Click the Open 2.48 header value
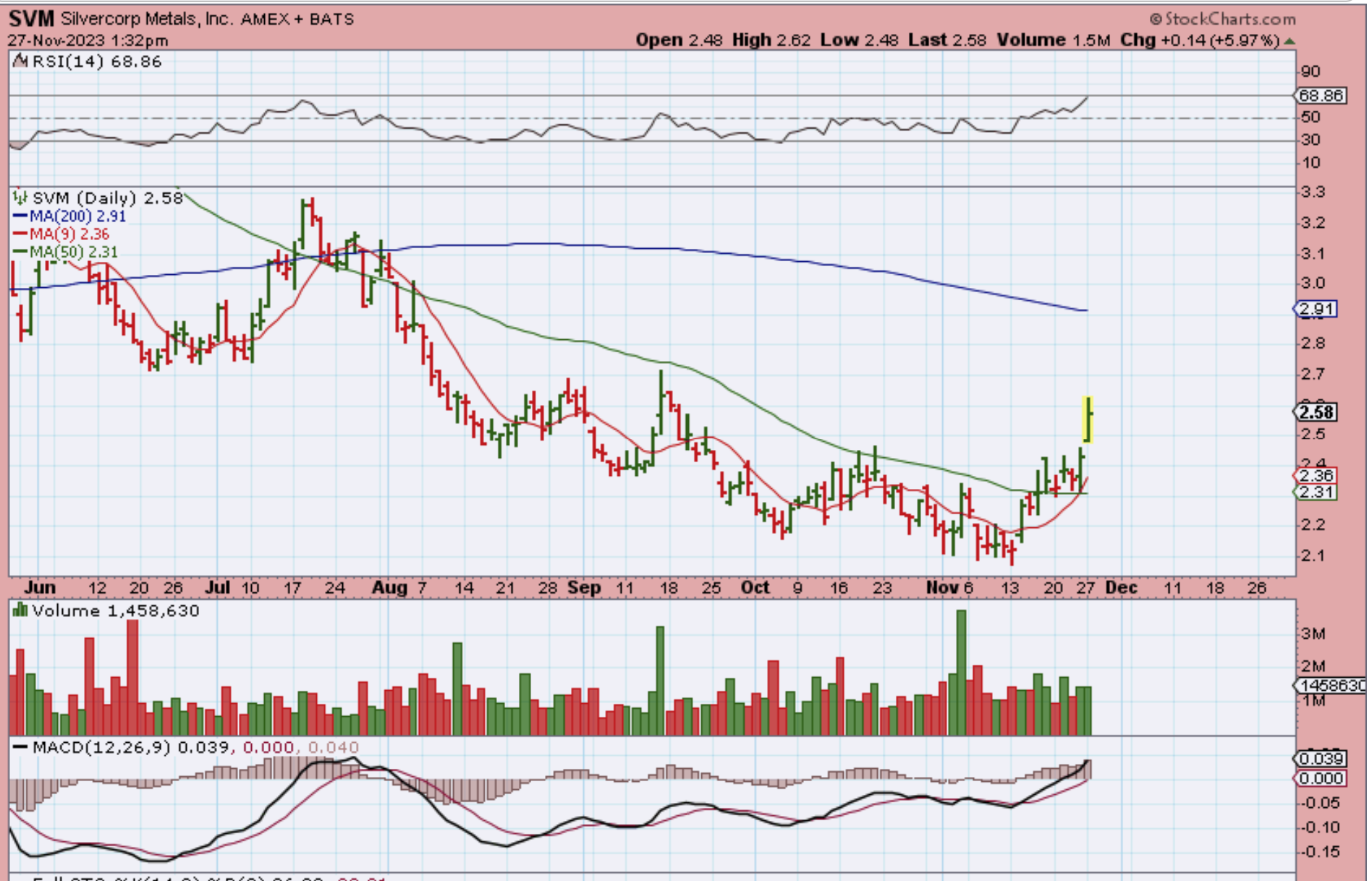Screen dimensions: 1372x881 [679, 41]
